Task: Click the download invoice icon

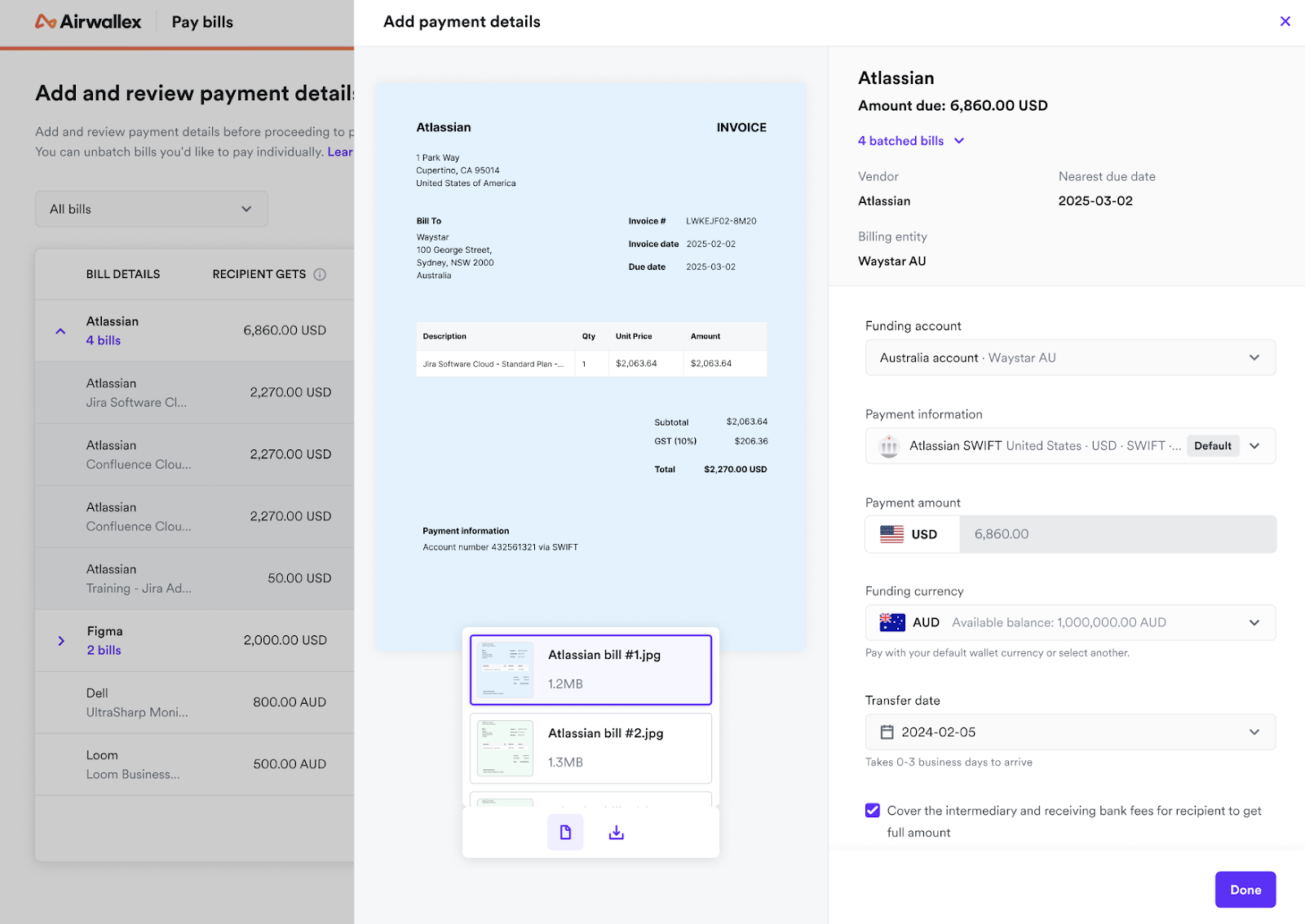Action: (x=617, y=832)
